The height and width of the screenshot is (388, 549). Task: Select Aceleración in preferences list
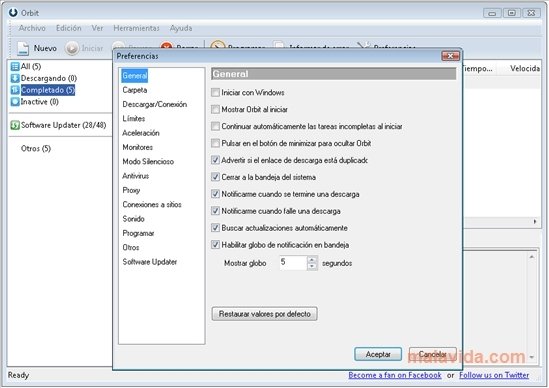coord(141,133)
